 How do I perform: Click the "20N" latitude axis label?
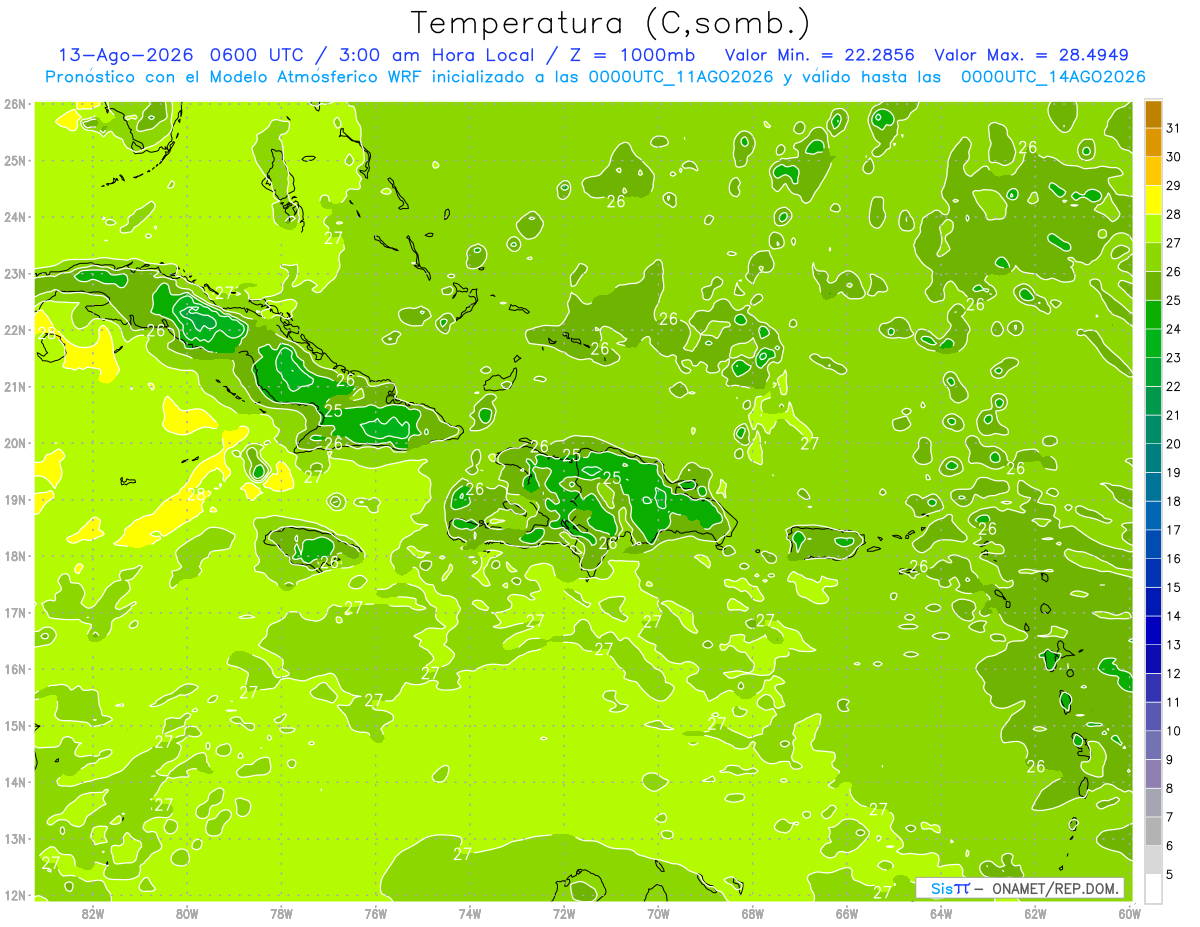(15, 443)
